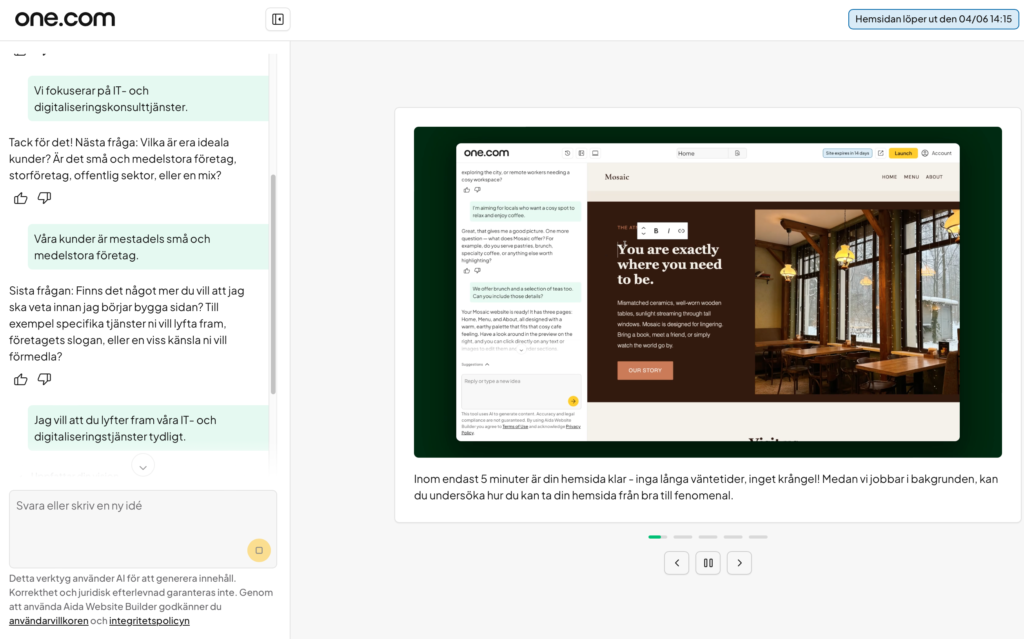Click the Launch button in the preview

(x=903, y=153)
